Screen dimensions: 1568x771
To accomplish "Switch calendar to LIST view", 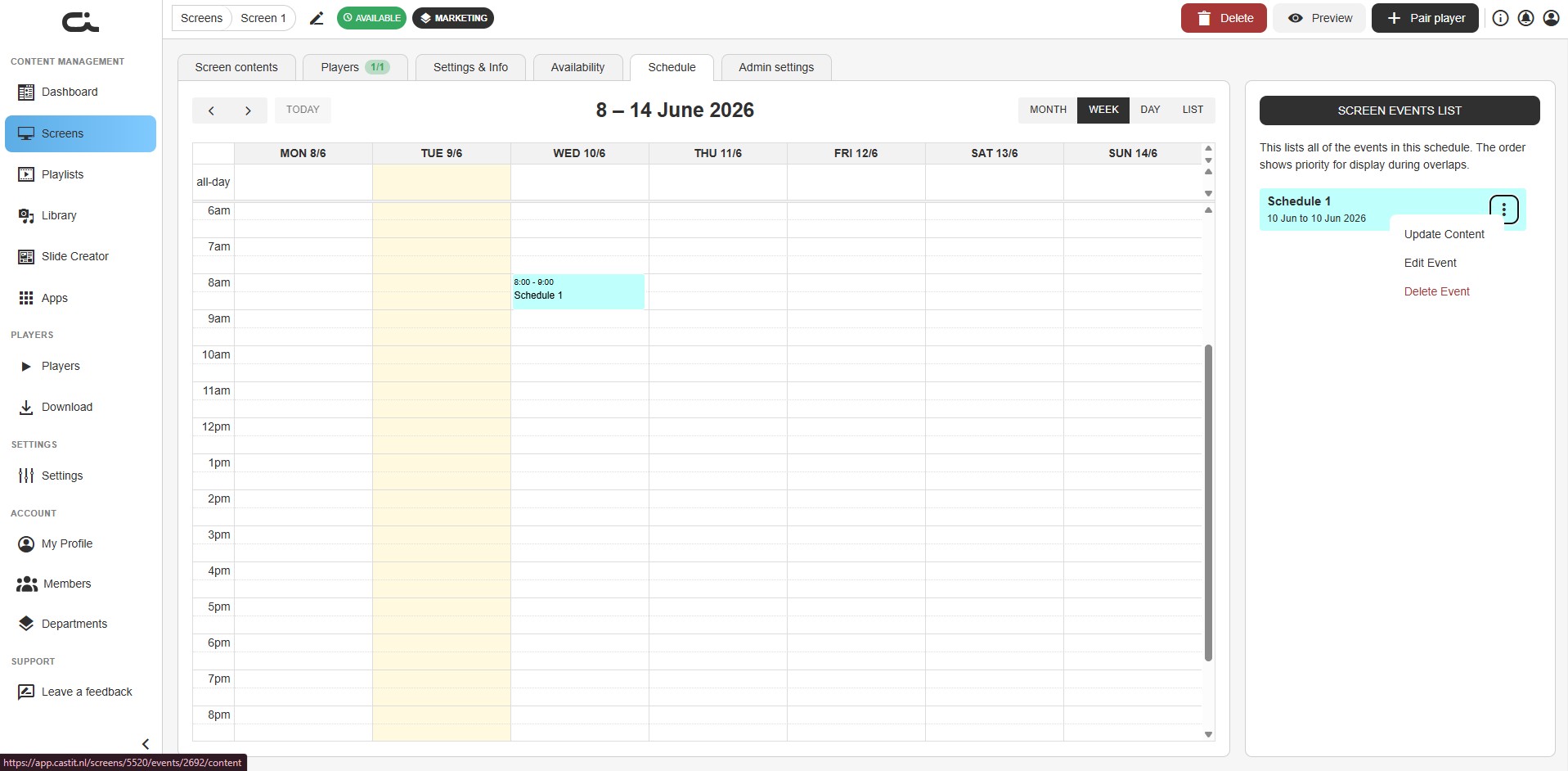I will pyautogui.click(x=1193, y=110).
